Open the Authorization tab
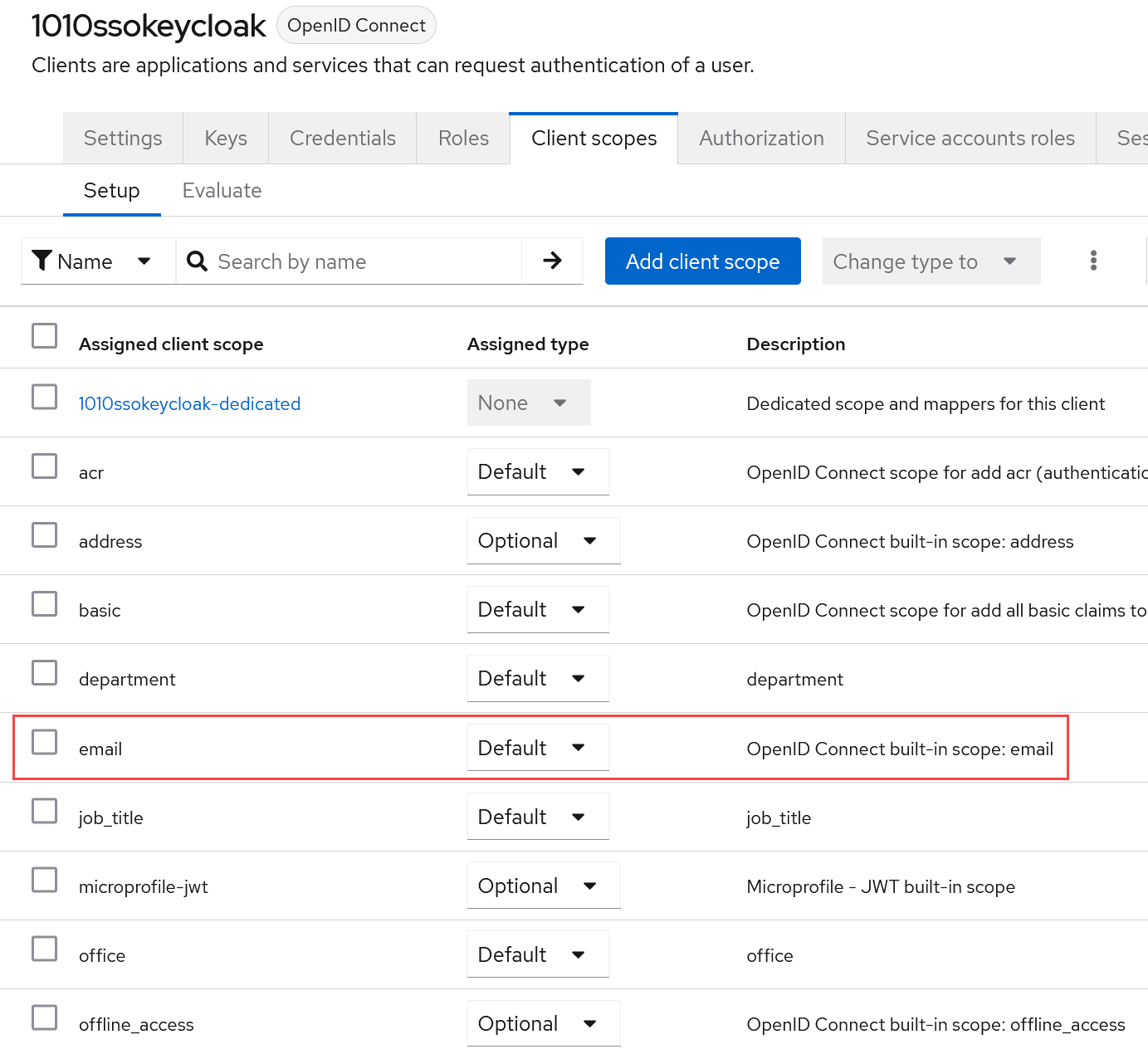 (x=762, y=139)
